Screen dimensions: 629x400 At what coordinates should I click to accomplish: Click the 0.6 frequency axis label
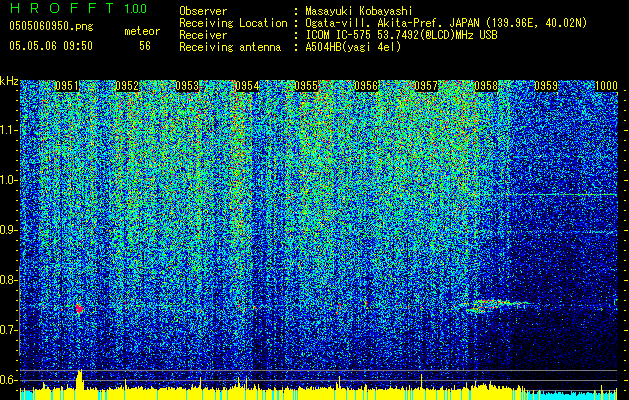point(8,380)
